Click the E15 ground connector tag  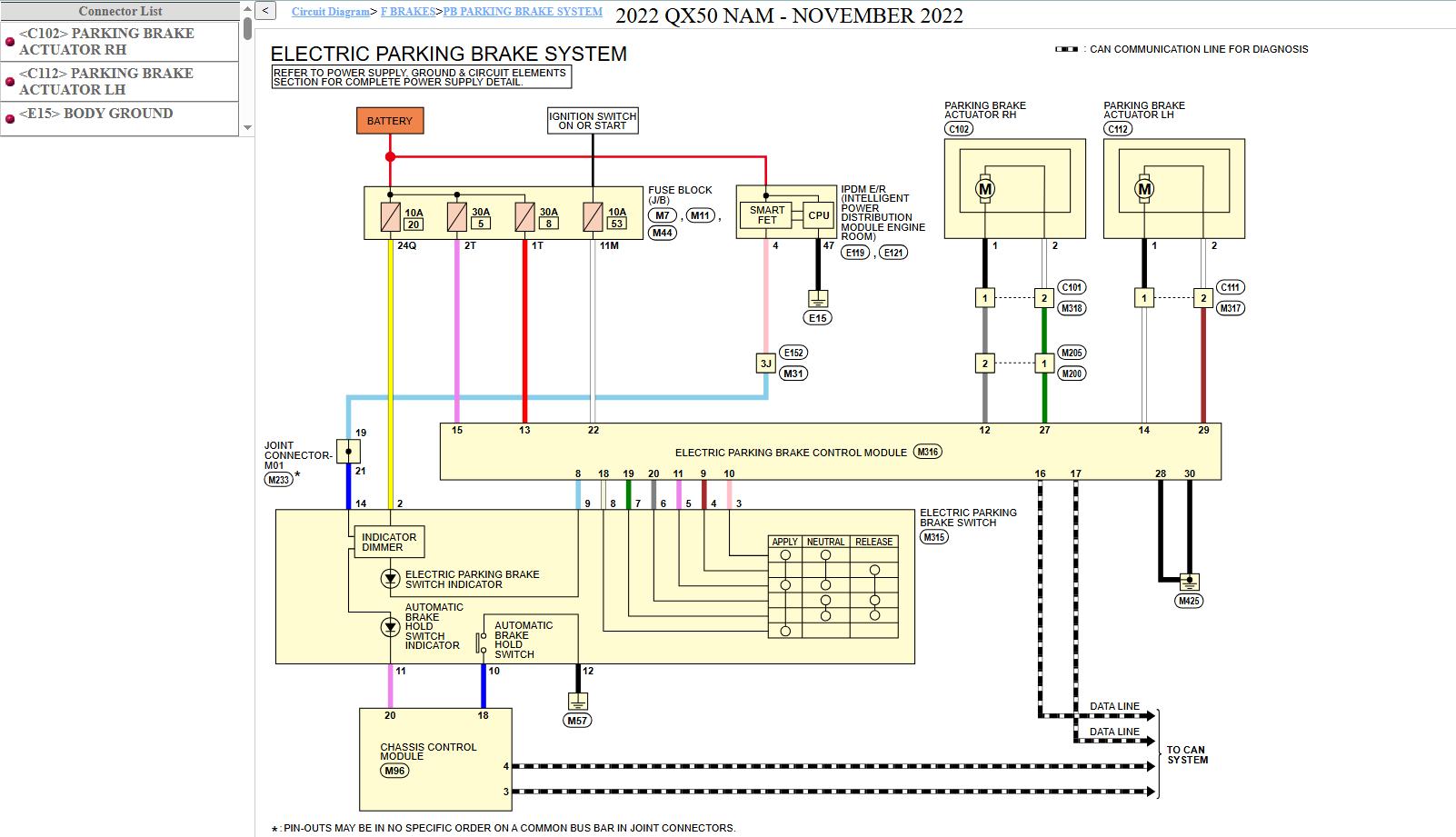(x=818, y=318)
